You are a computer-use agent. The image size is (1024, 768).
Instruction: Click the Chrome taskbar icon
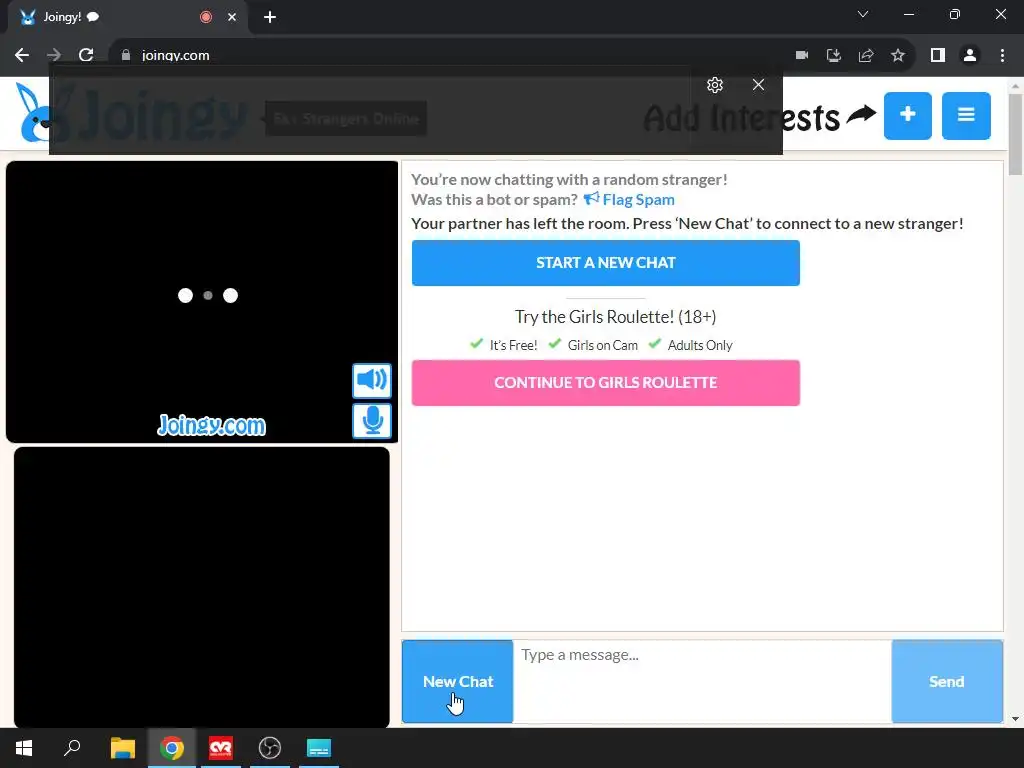coord(171,748)
